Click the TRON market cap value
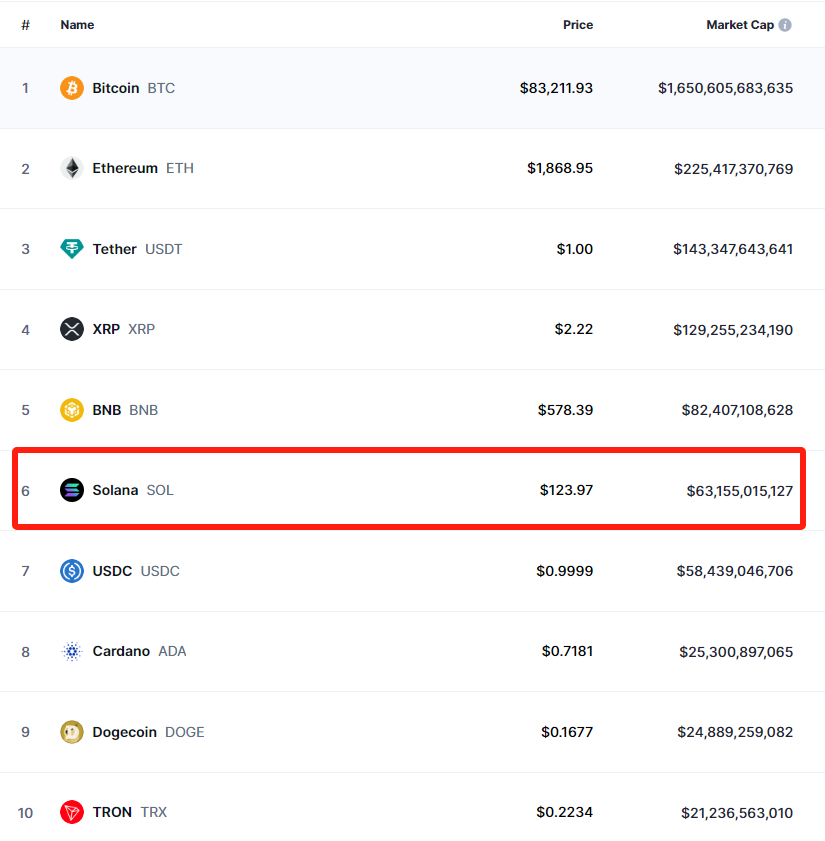Image resolution: width=825 pixels, height=841 pixels. [737, 812]
